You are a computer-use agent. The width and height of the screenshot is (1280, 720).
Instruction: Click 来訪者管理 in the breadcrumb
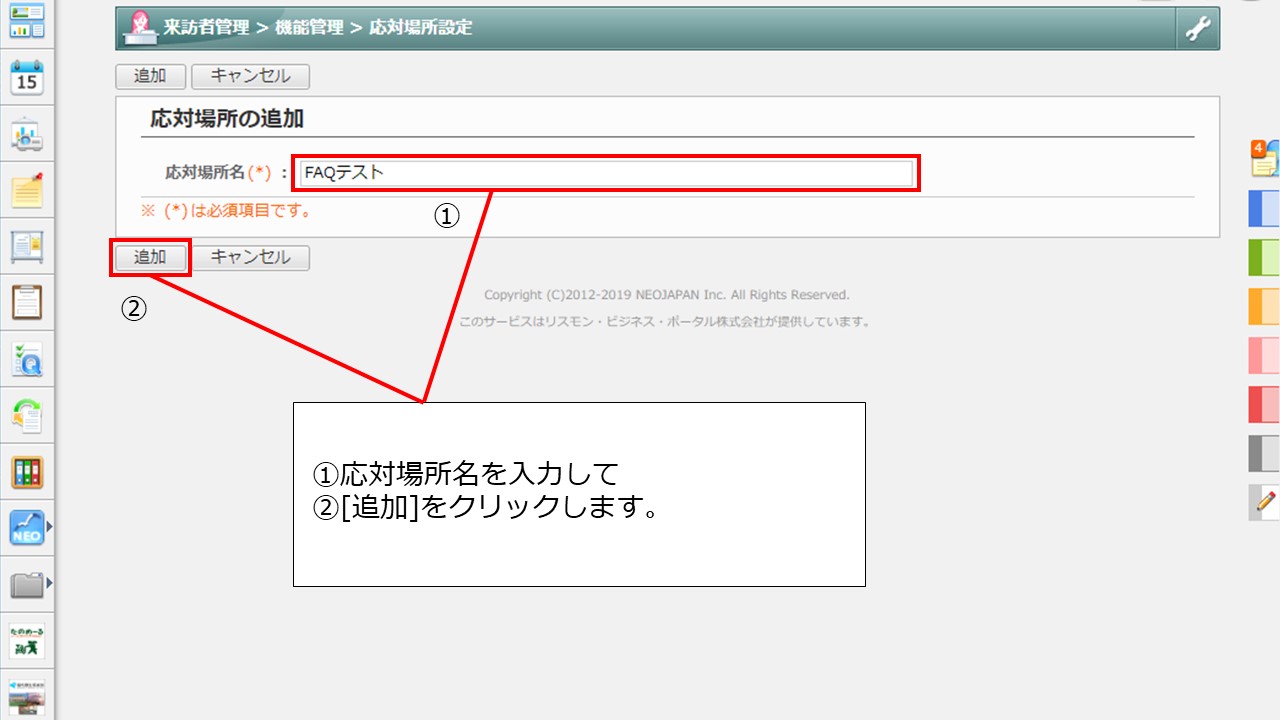pos(206,28)
